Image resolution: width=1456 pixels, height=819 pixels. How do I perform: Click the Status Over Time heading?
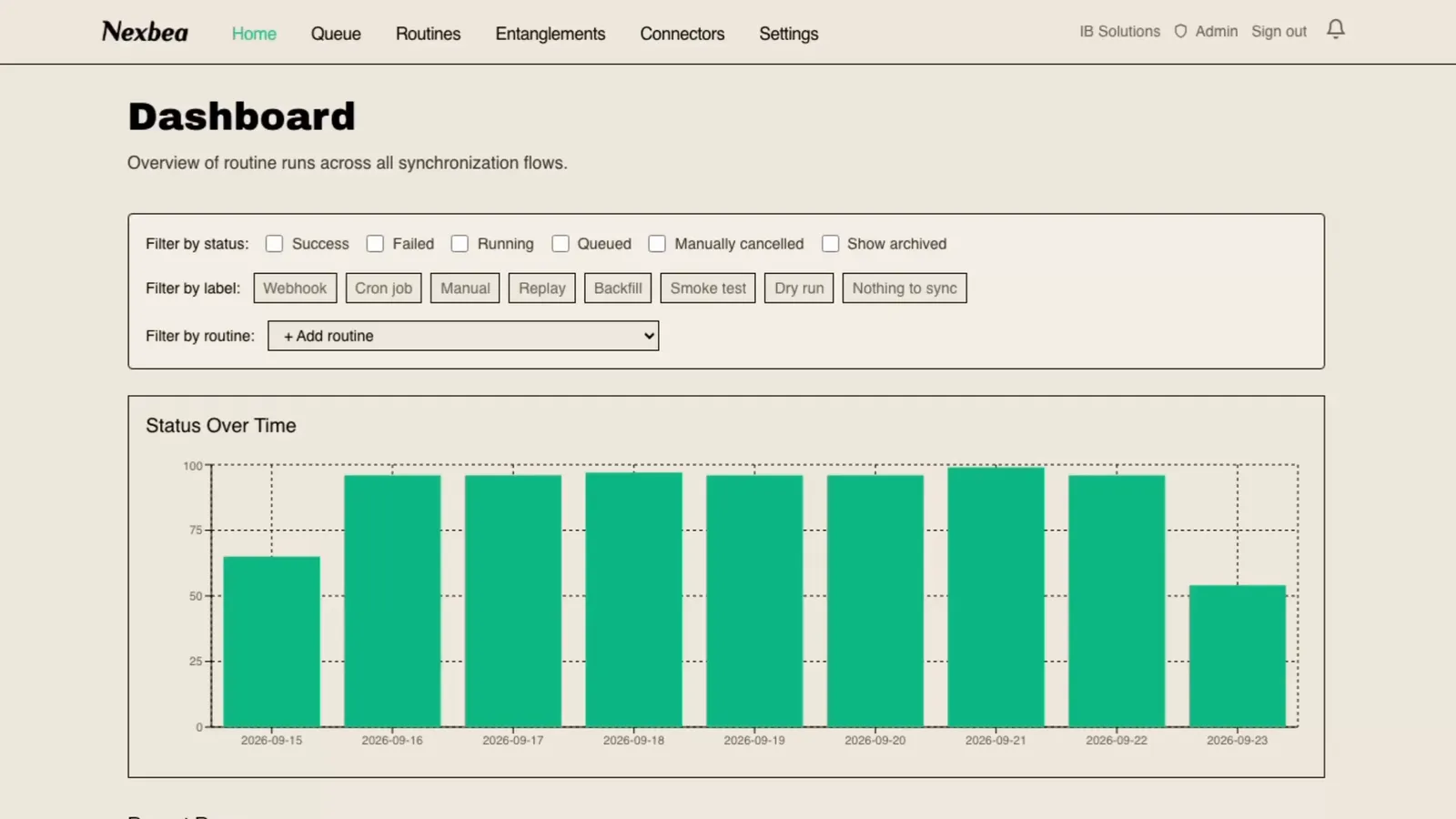tap(221, 426)
